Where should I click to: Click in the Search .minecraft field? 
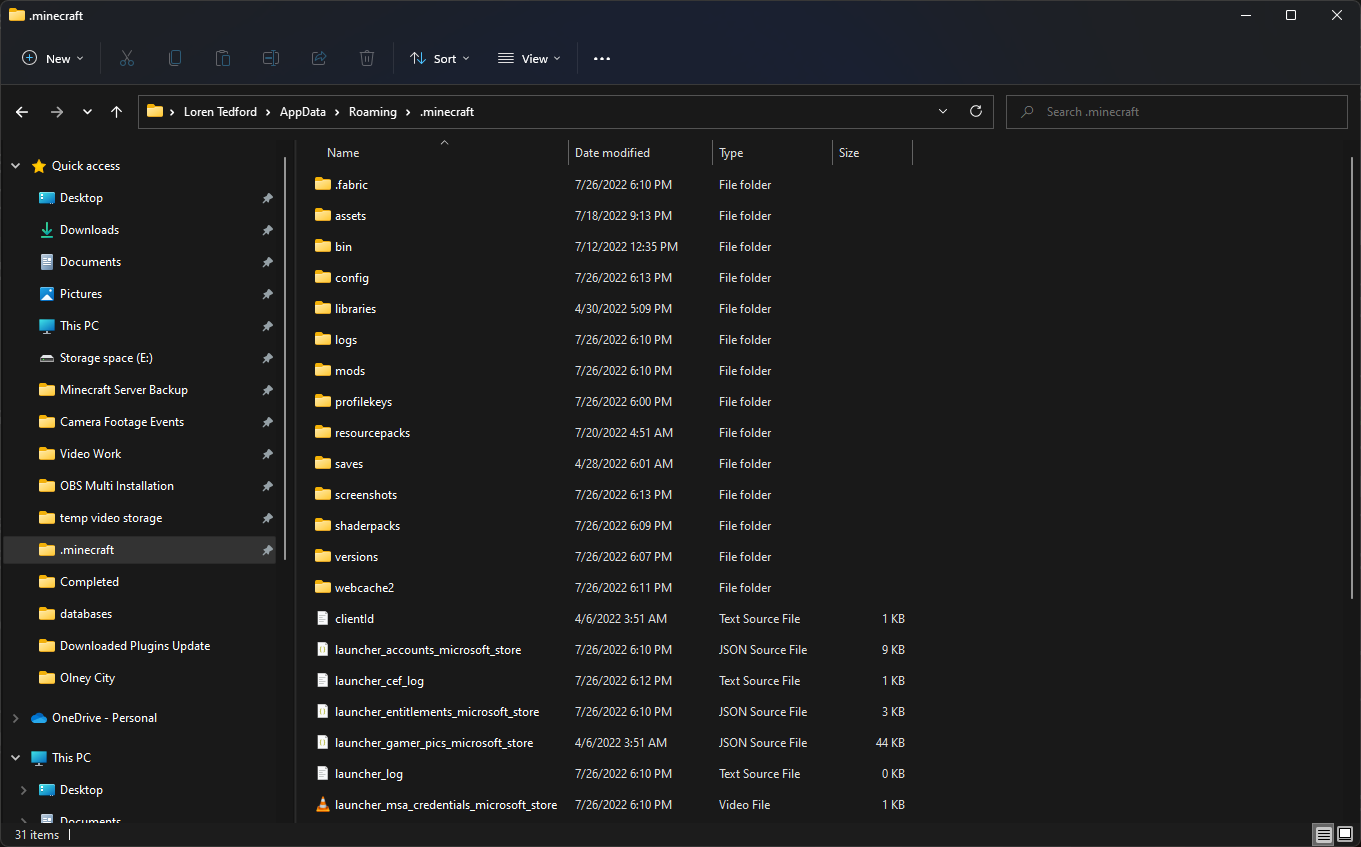pyautogui.click(x=1177, y=112)
